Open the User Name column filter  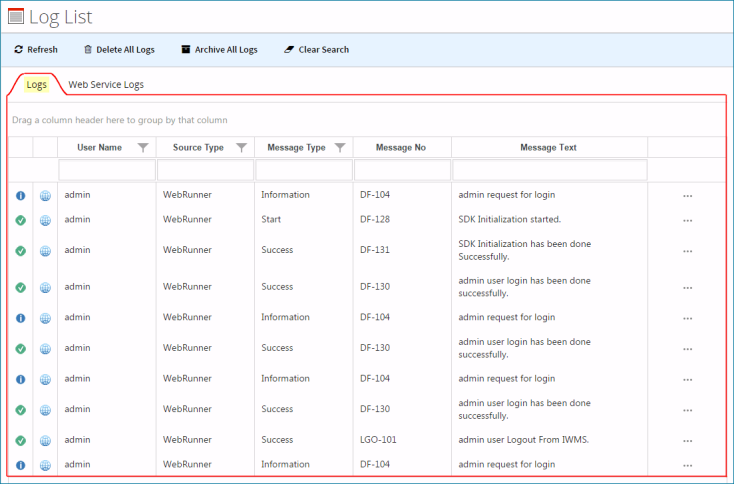pyautogui.click(x=143, y=147)
